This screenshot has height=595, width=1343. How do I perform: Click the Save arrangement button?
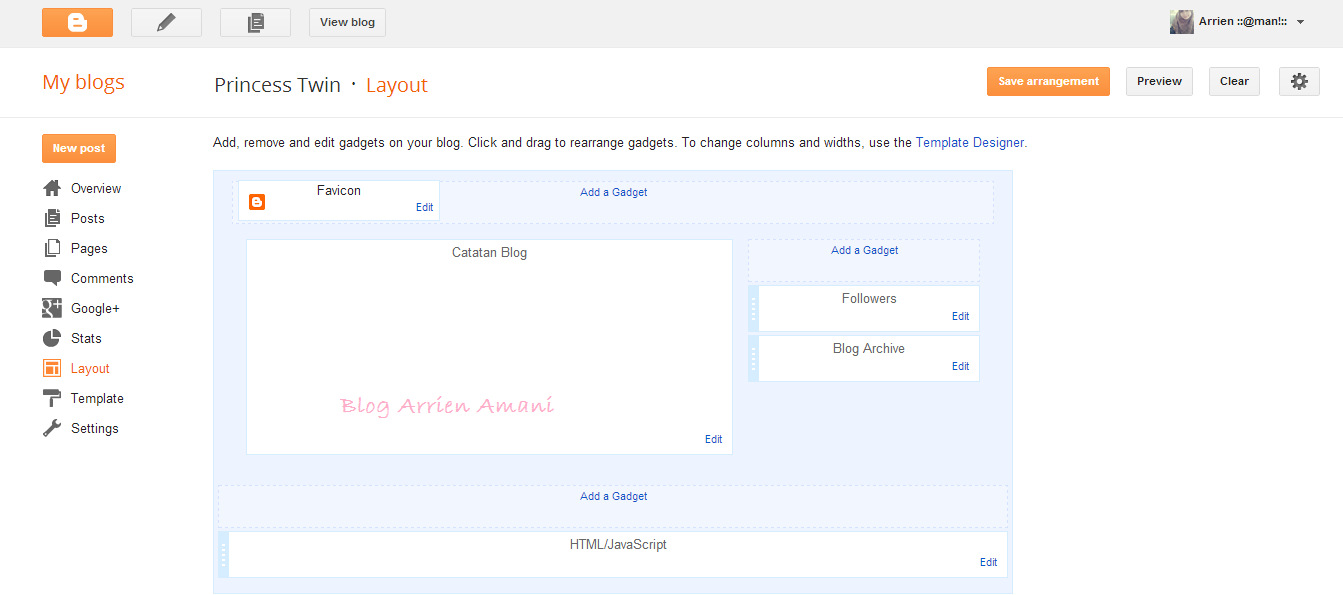pos(1048,81)
